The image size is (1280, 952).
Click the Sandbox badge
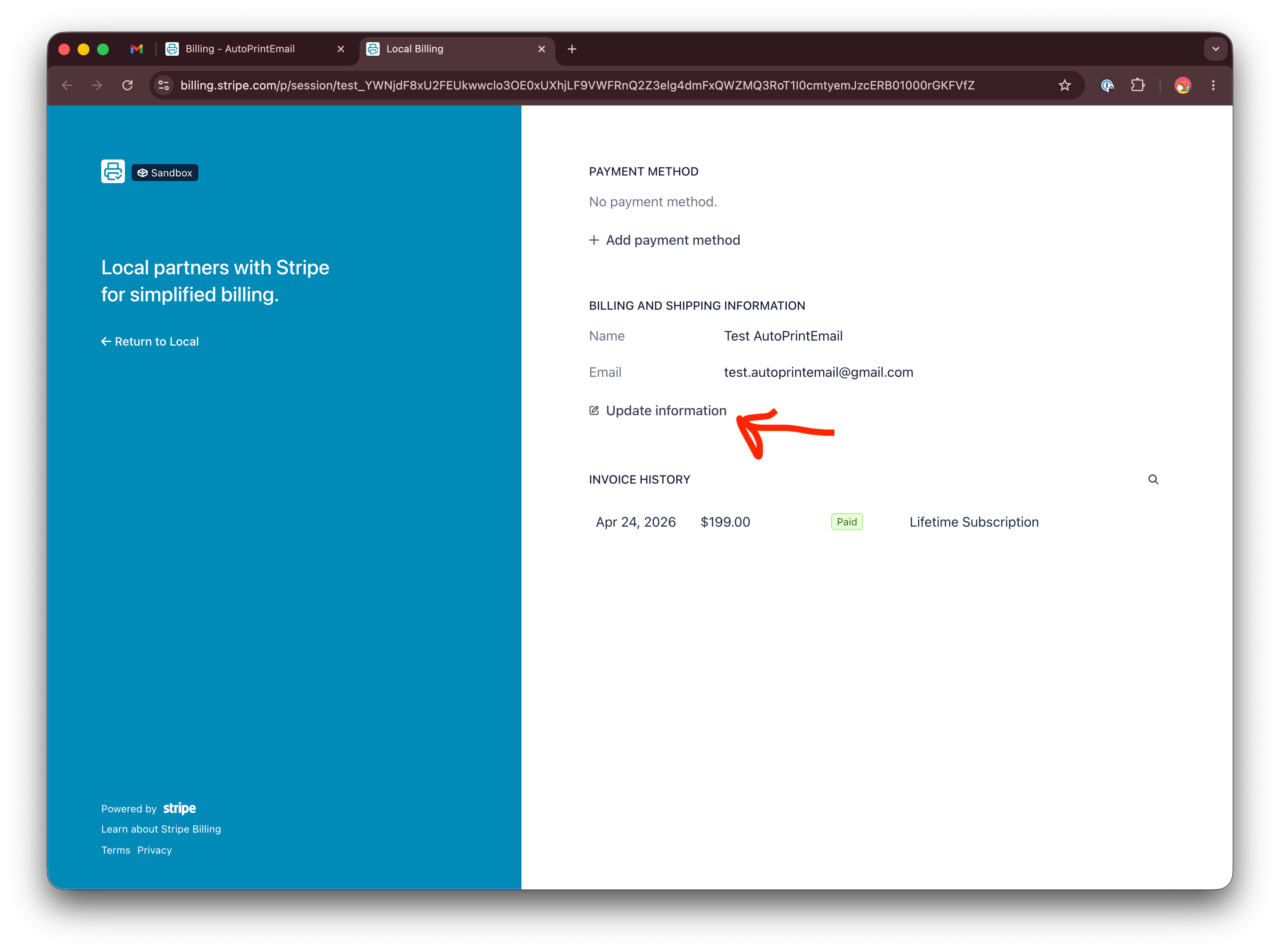[x=165, y=173]
